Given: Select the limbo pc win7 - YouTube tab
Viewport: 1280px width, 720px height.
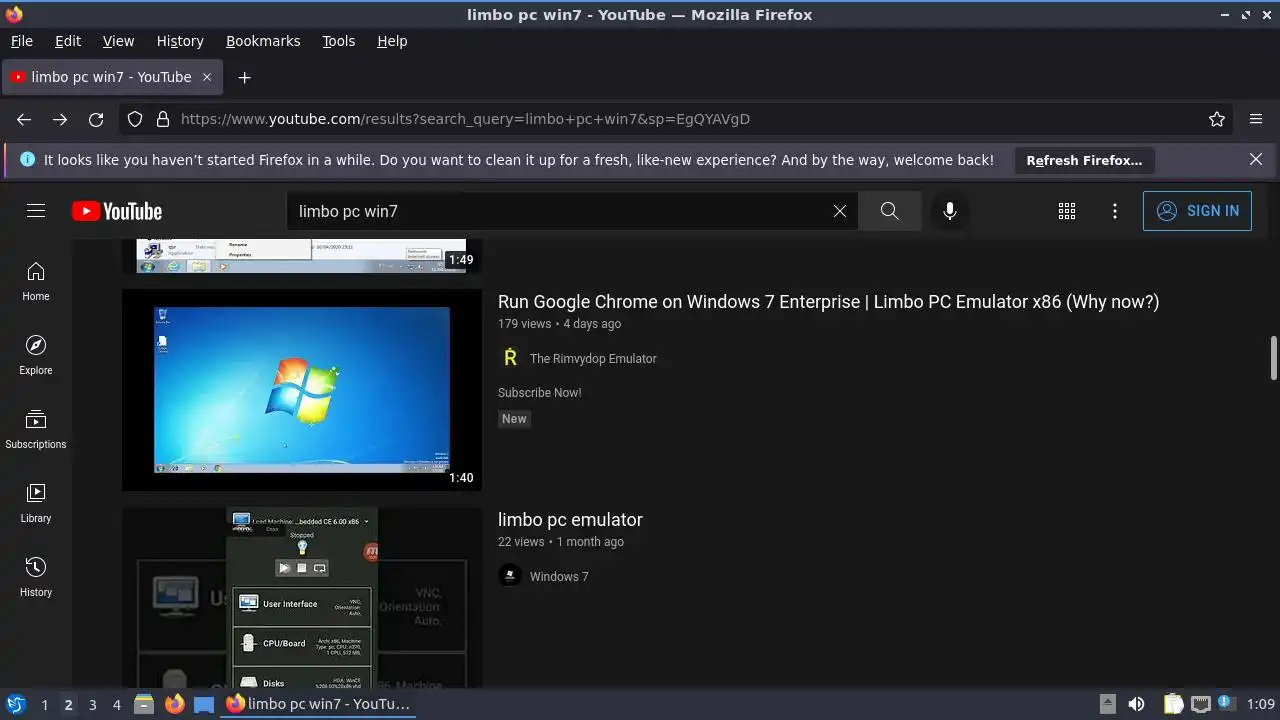Looking at the screenshot, I should (112, 77).
